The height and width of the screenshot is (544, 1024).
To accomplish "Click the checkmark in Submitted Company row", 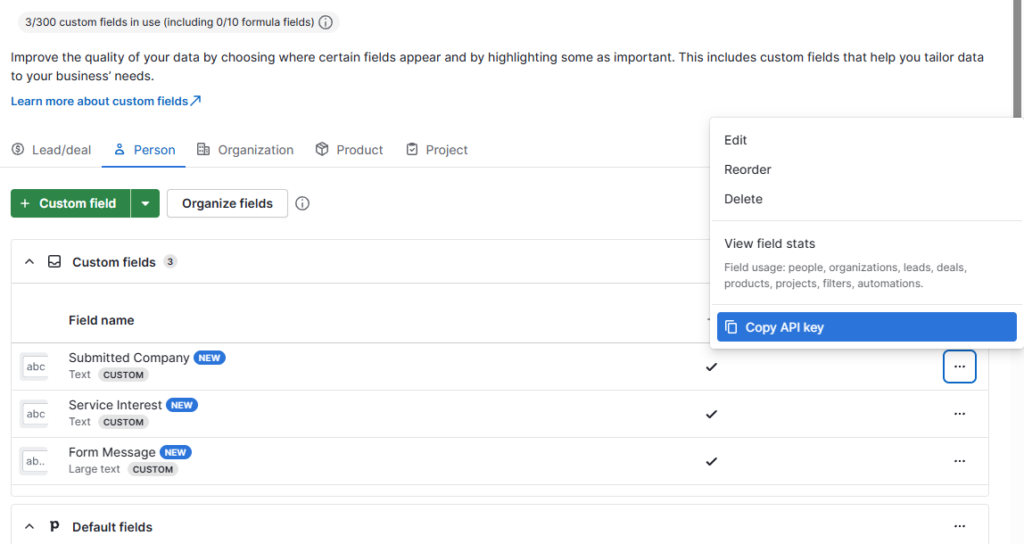I will pos(711,367).
